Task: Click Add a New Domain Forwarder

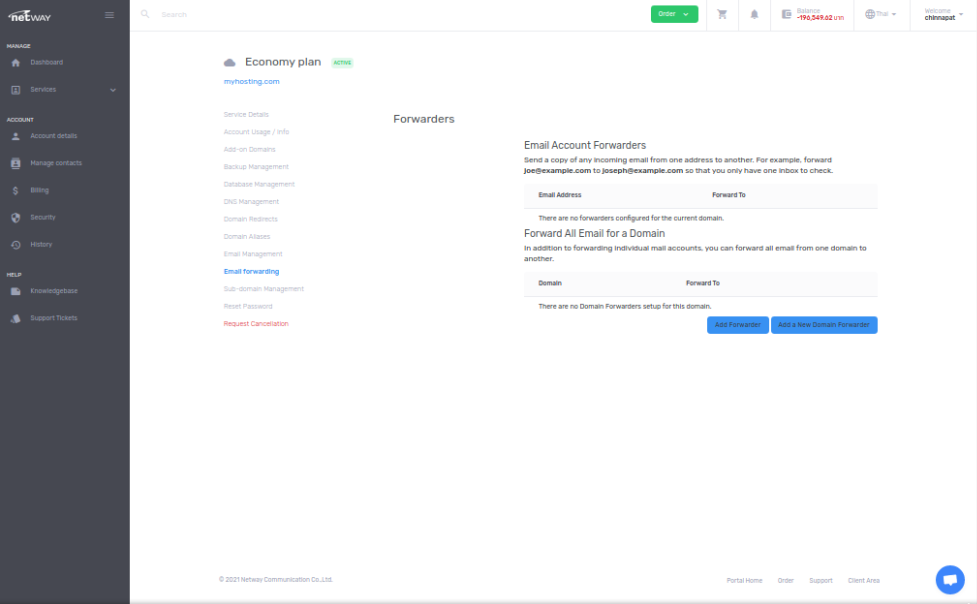Action: (x=824, y=325)
